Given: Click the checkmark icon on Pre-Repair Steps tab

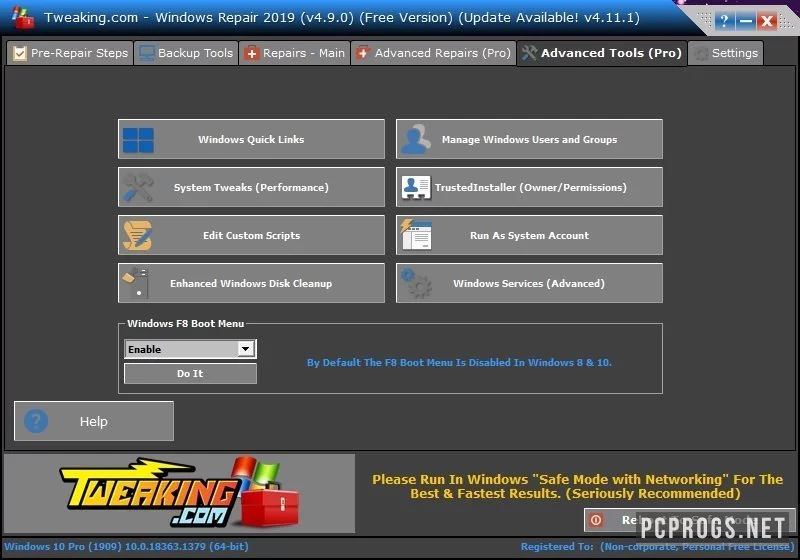Looking at the screenshot, I should (x=19, y=53).
